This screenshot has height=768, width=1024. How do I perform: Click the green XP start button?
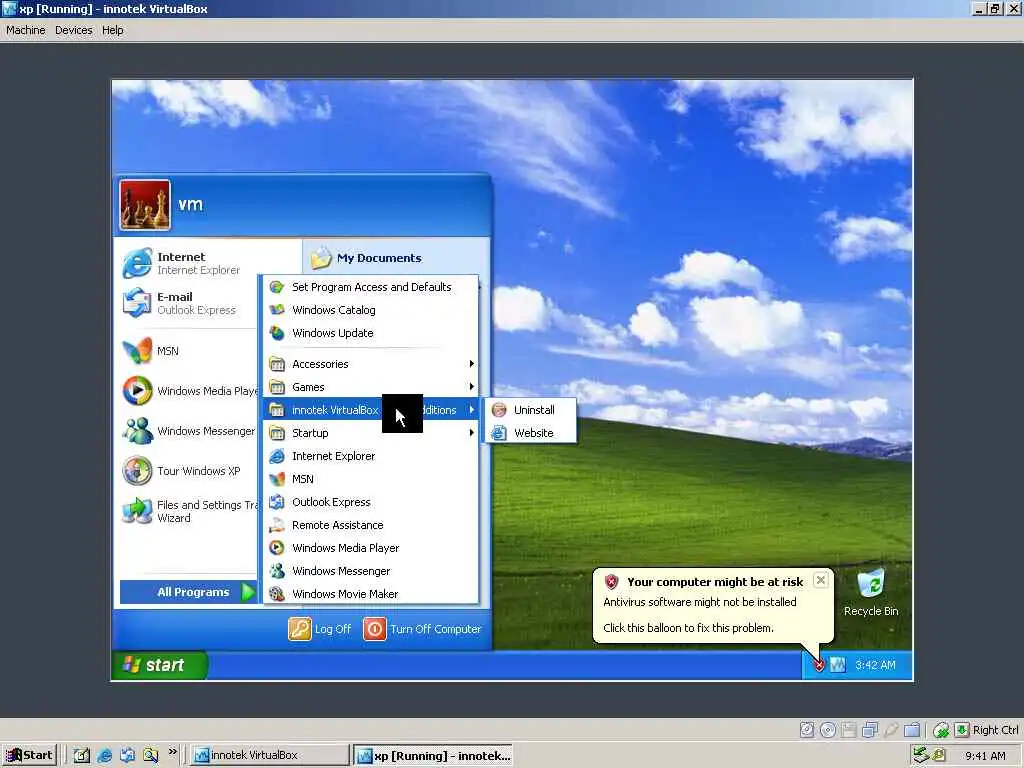pyautogui.click(x=159, y=665)
